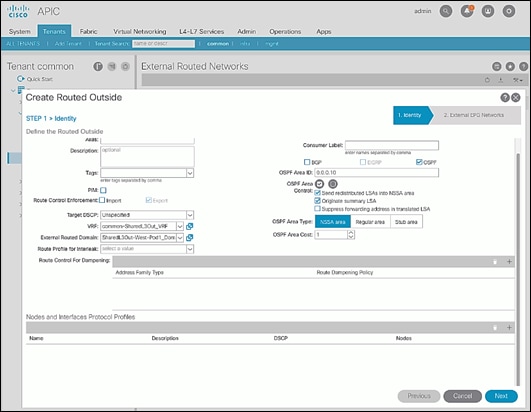Open the Operations tab

[285, 31]
